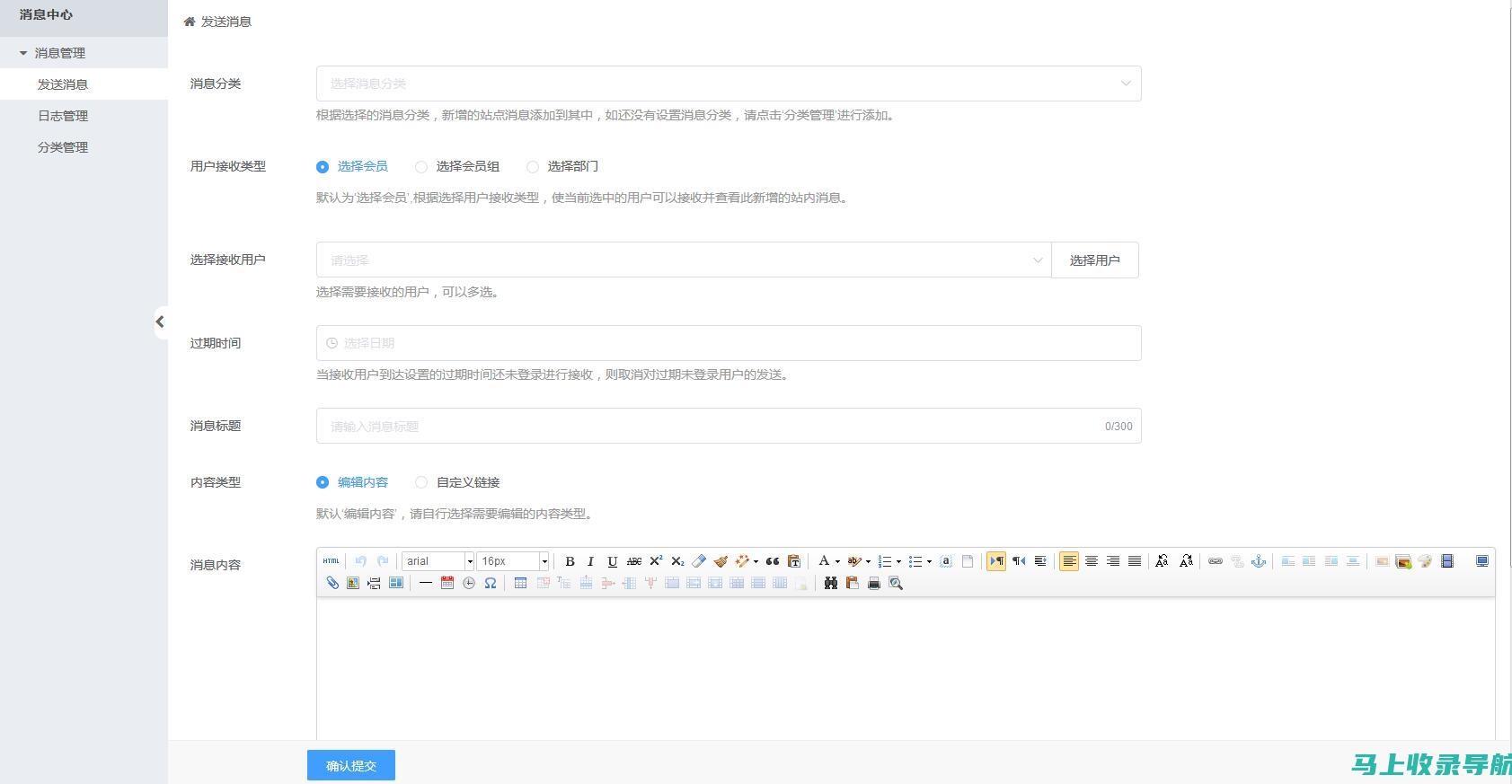Viewport: 1512px width, 784px height.
Task: Insert a video with the film icon
Action: click(1447, 561)
